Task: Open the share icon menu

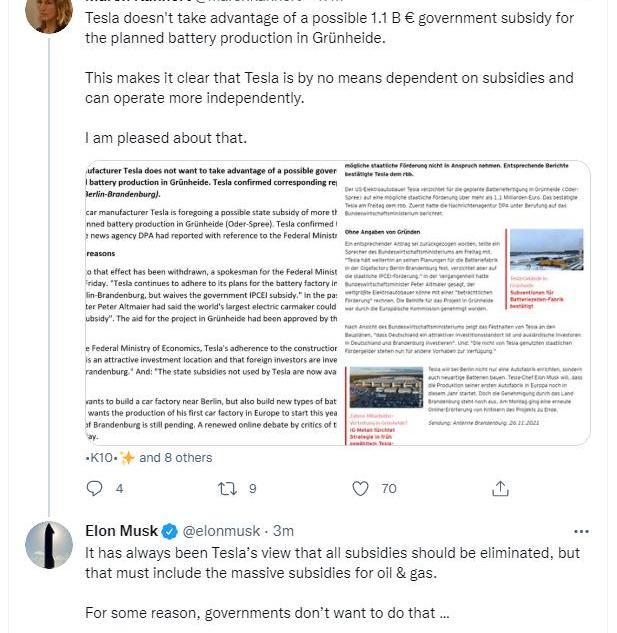Action: click(499, 489)
